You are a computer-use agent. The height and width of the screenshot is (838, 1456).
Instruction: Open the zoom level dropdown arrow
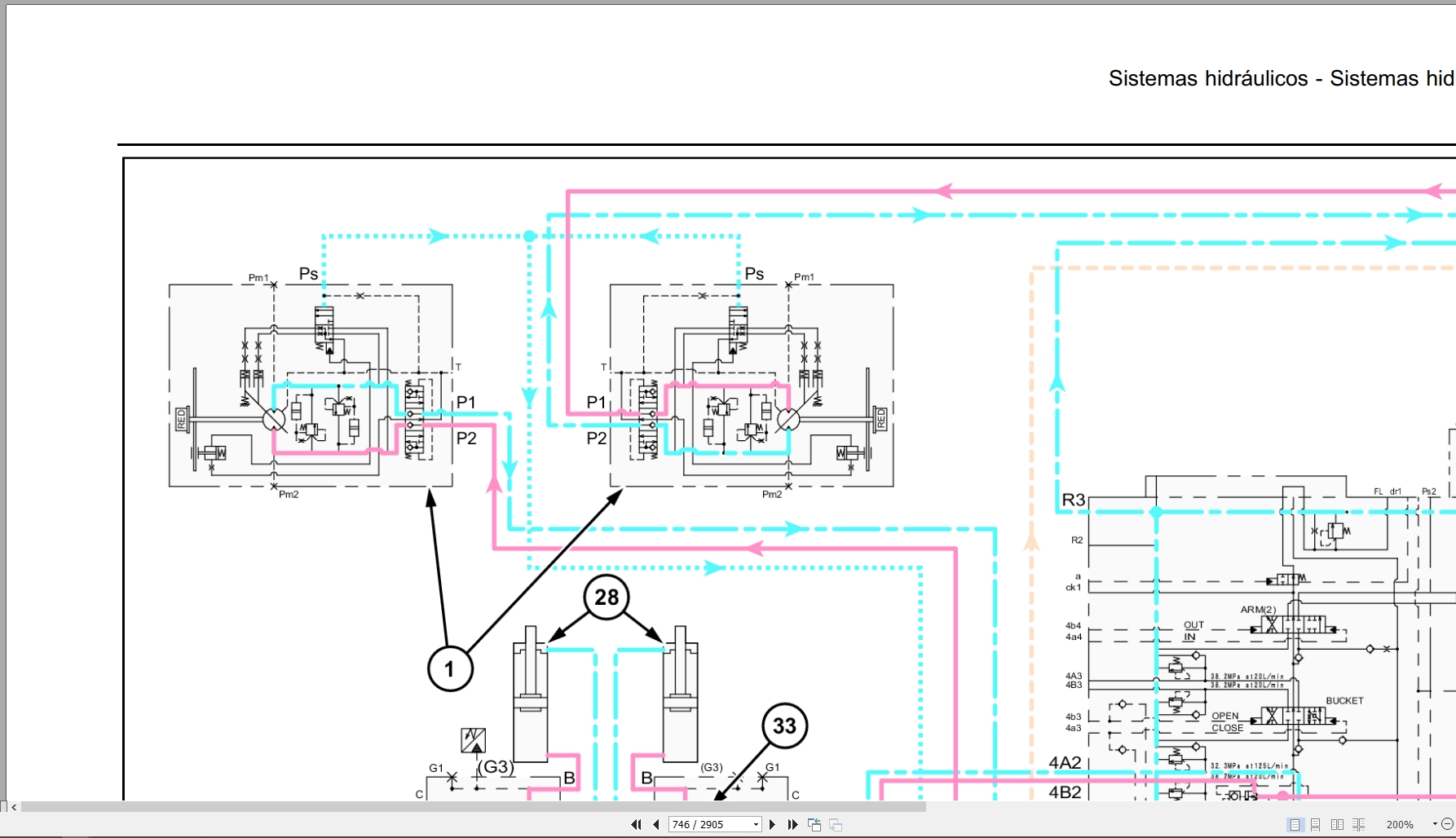[x=1435, y=824]
